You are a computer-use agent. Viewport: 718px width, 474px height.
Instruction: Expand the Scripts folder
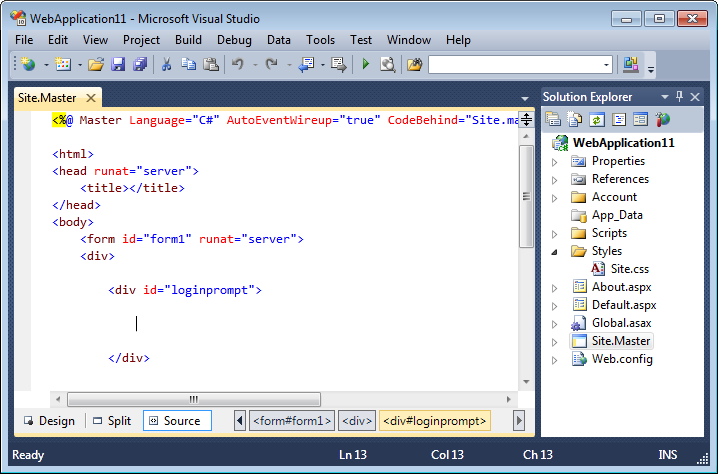point(555,234)
